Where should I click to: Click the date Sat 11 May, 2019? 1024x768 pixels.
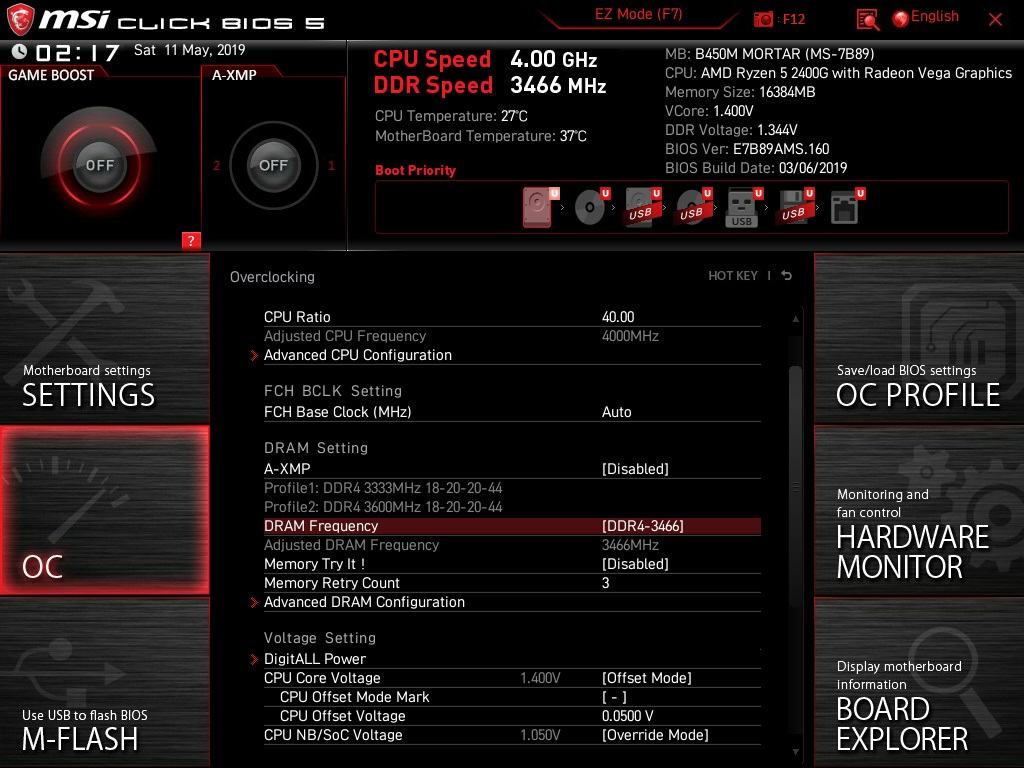[189, 50]
